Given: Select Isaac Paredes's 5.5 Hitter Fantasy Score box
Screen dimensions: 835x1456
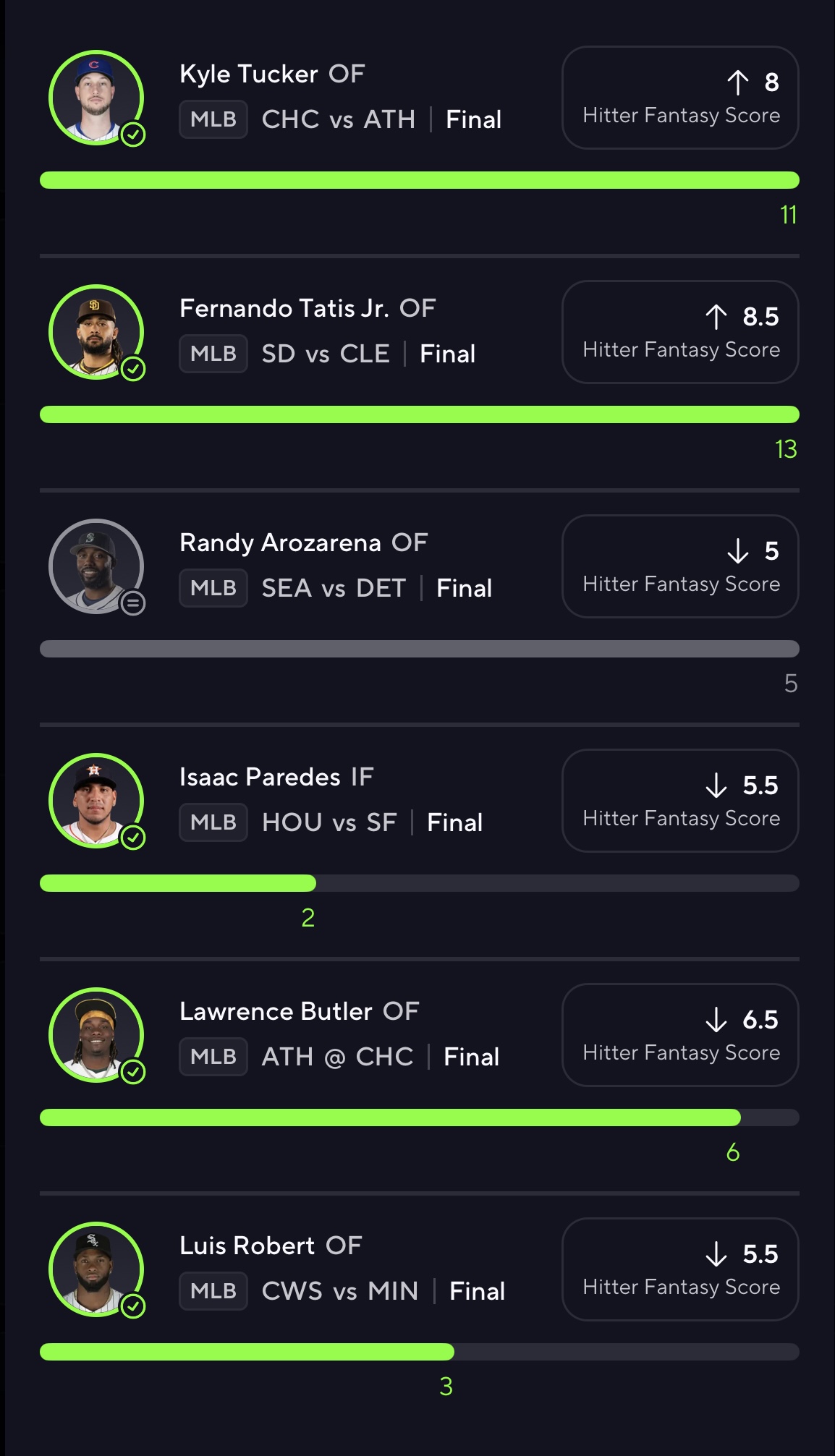Looking at the screenshot, I should pyautogui.click(x=680, y=801).
